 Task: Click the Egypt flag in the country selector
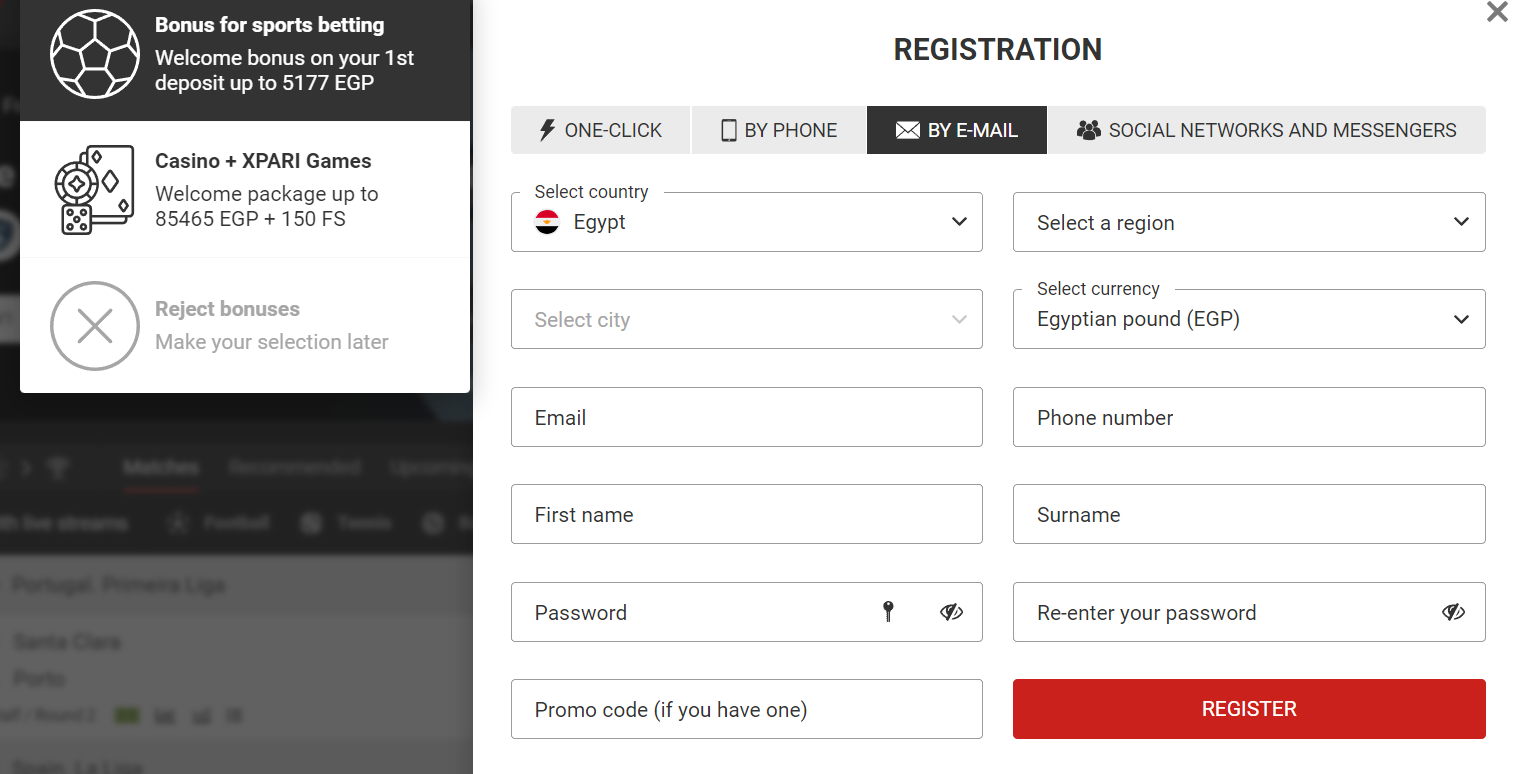click(x=547, y=223)
